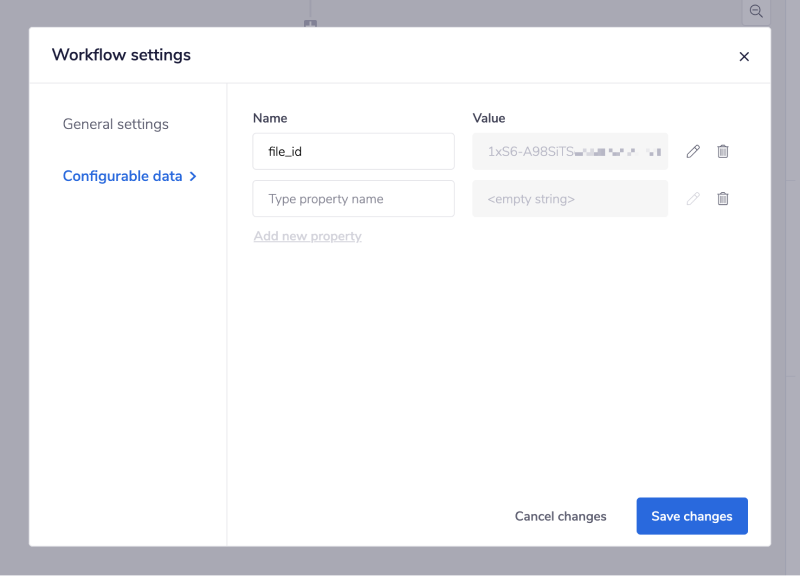The width and height of the screenshot is (800, 576).
Task: Click the zoom out magnifier on canvas
Action: [756, 11]
